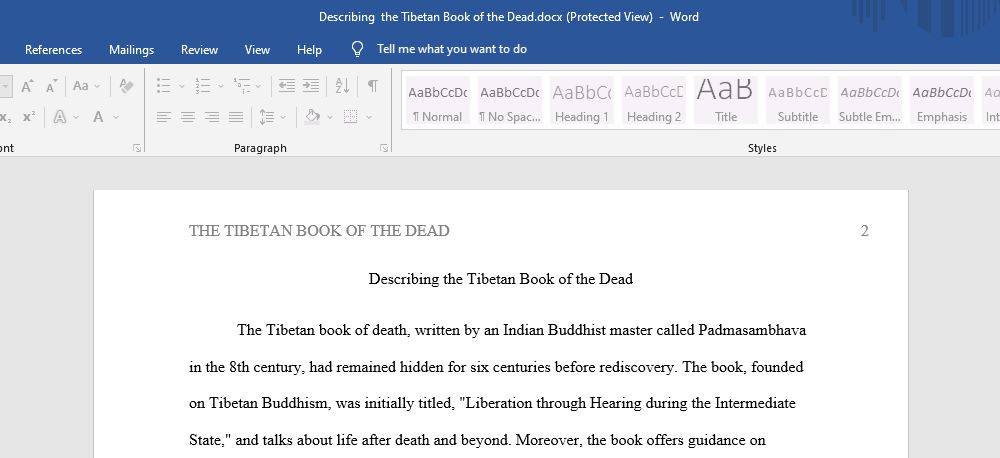Apply the Title style

[726, 100]
